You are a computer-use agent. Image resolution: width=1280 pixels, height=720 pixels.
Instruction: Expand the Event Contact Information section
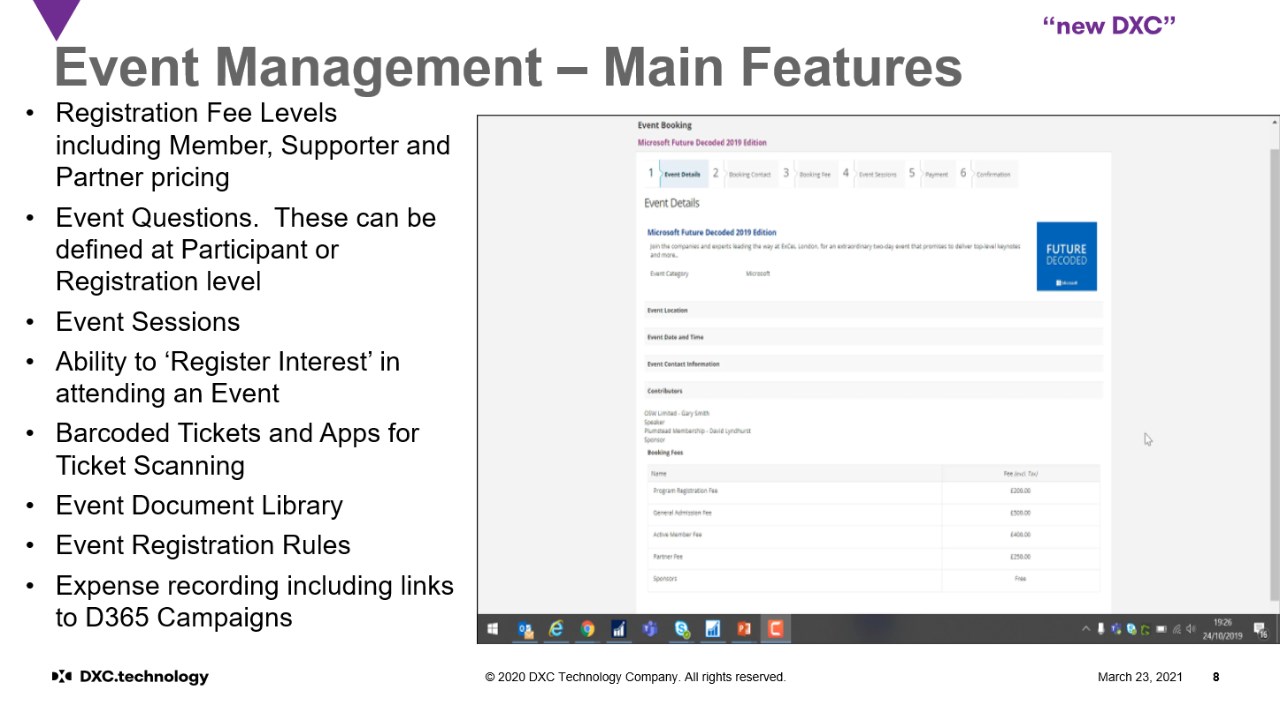(873, 364)
